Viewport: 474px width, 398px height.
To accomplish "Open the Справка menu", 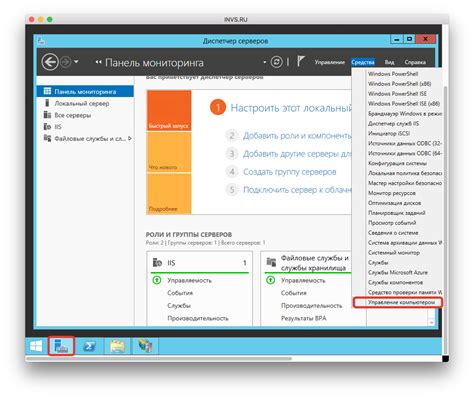I will tap(415, 62).
